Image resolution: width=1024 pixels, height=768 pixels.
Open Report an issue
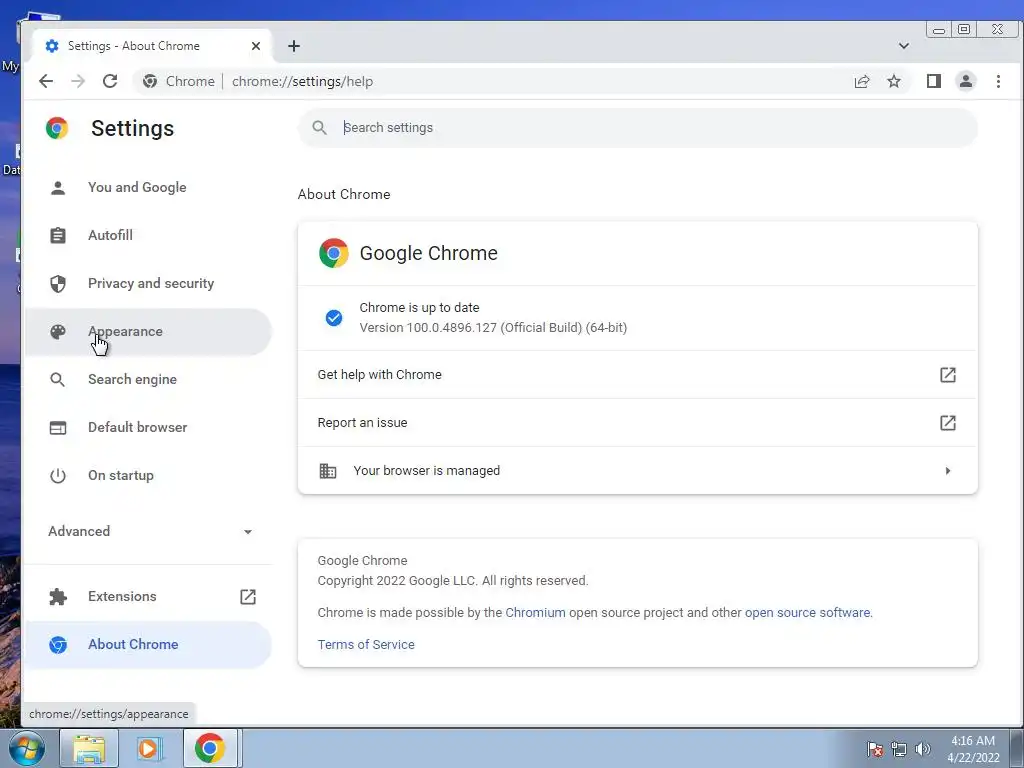tap(637, 423)
